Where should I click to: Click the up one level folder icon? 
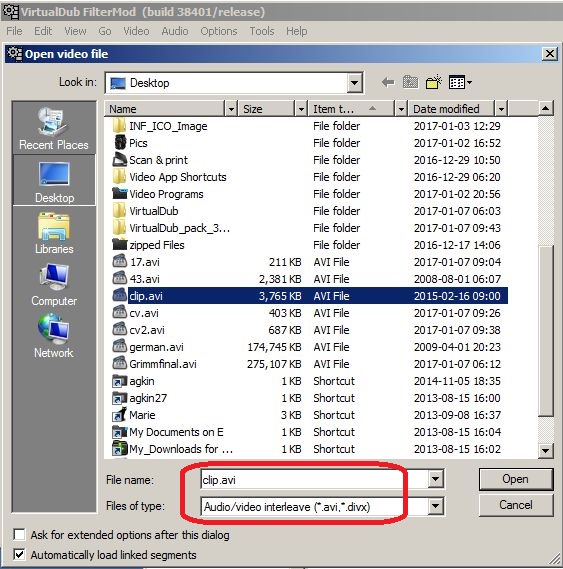(411, 82)
